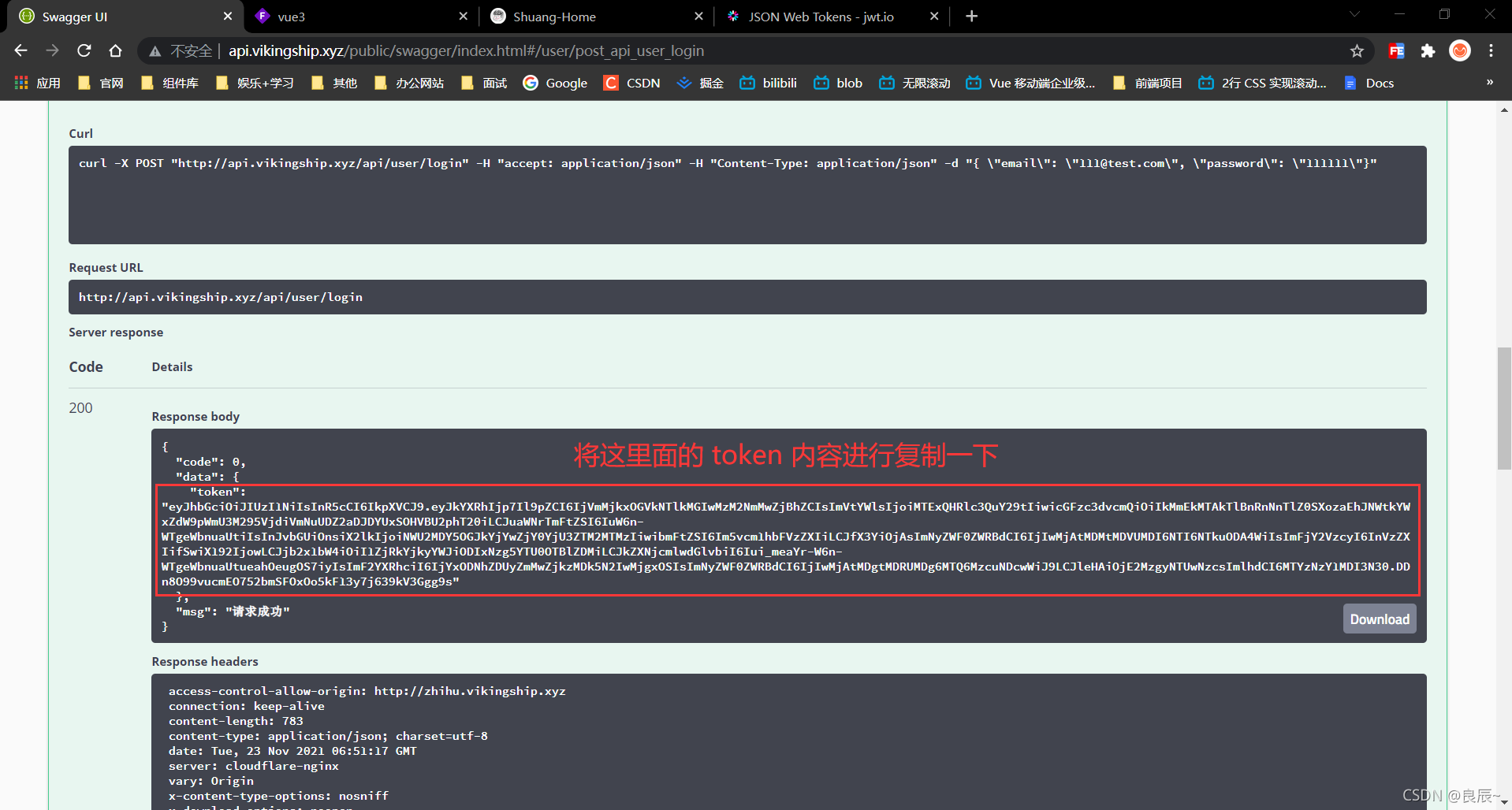Click the 200 response code
The image size is (1512, 810).
click(x=80, y=408)
